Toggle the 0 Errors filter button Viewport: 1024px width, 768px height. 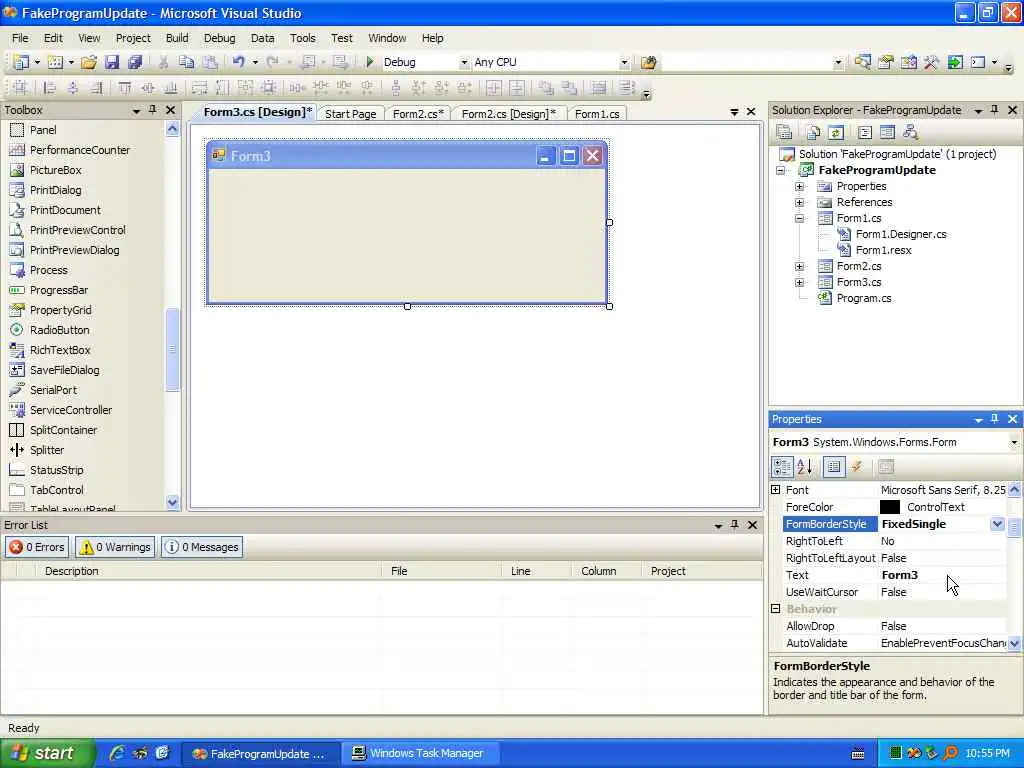point(37,547)
